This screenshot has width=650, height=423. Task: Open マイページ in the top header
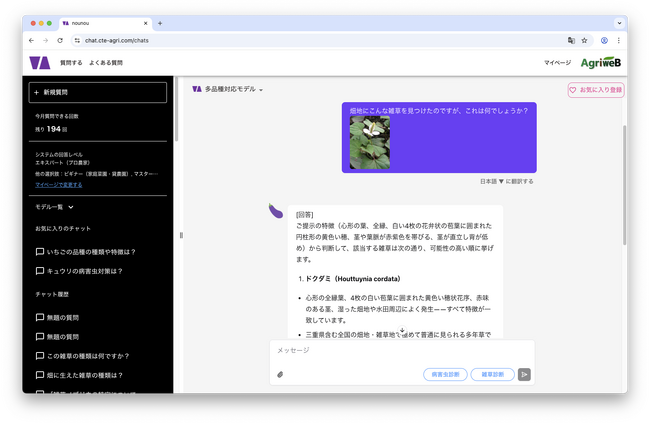(557, 63)
